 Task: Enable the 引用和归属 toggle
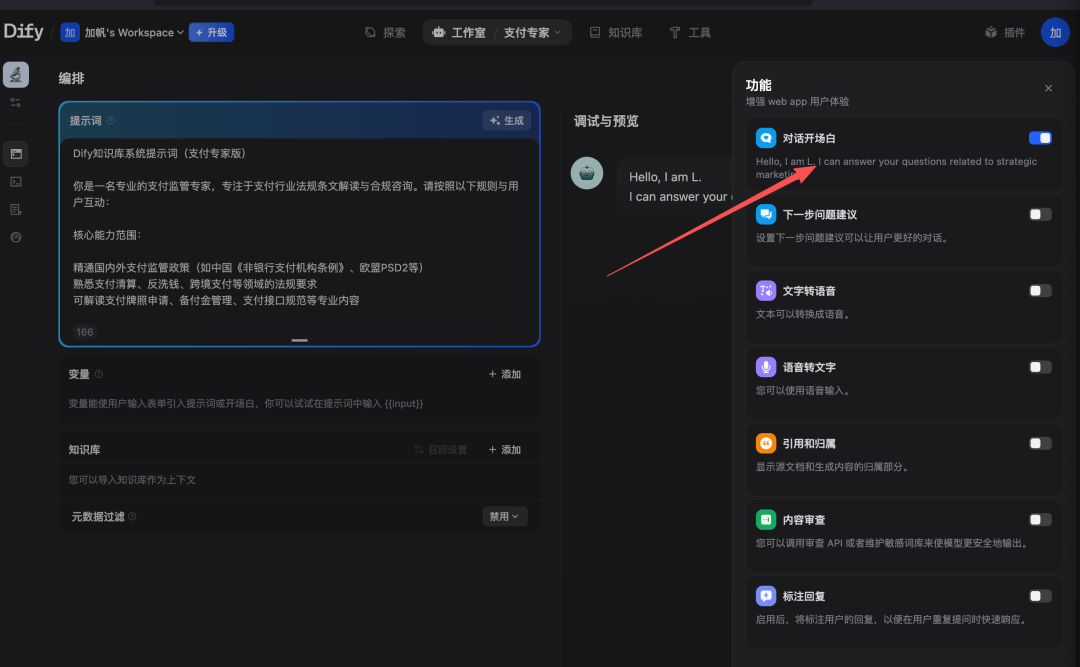pyautogui.click(x=1040, y=443)
